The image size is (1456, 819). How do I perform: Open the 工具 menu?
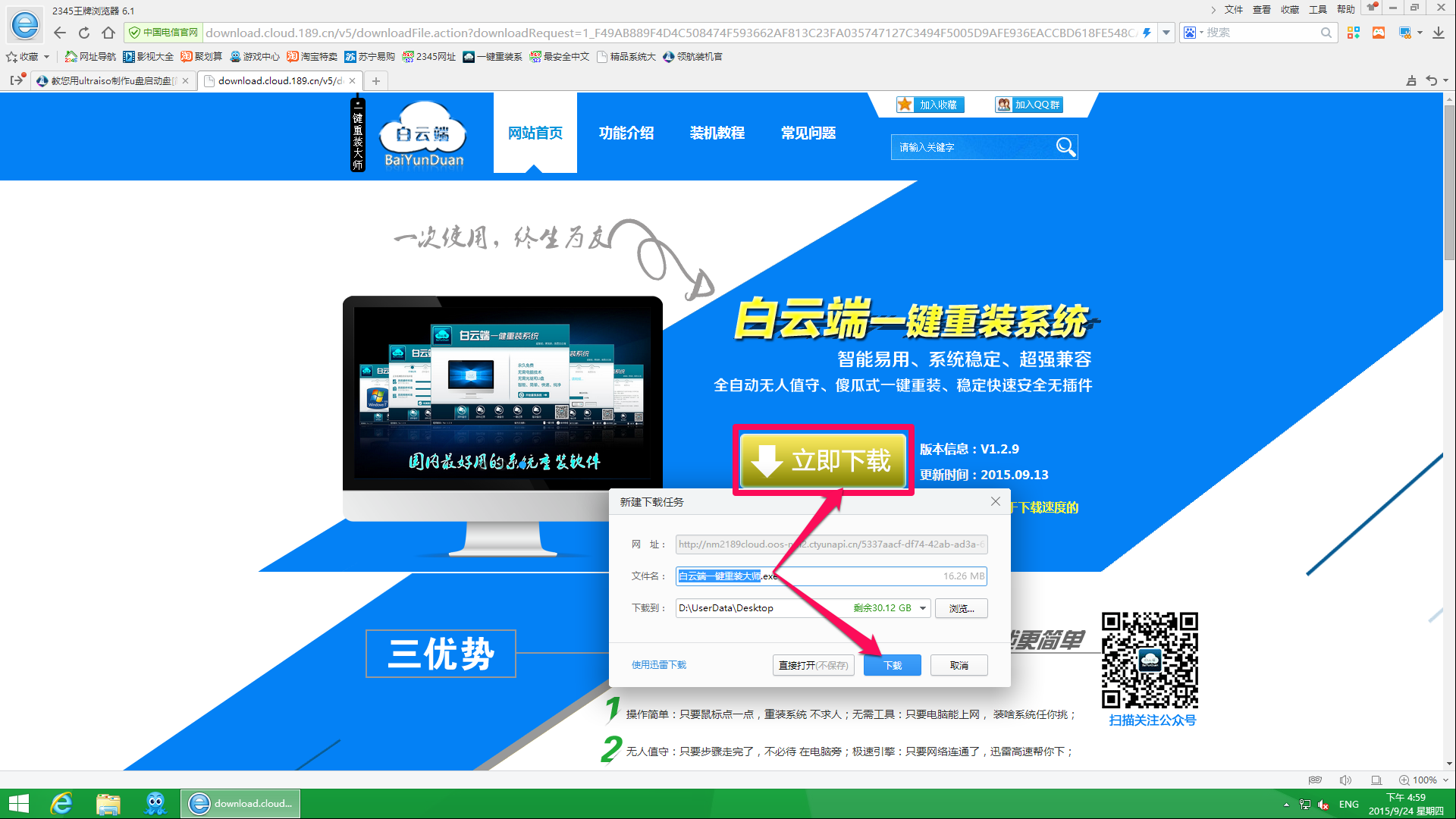pyautogui.click(x=1318, y=9)
